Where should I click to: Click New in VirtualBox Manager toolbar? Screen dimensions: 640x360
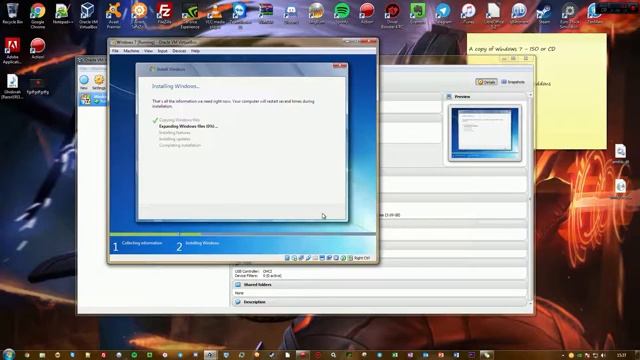[84, 82]
